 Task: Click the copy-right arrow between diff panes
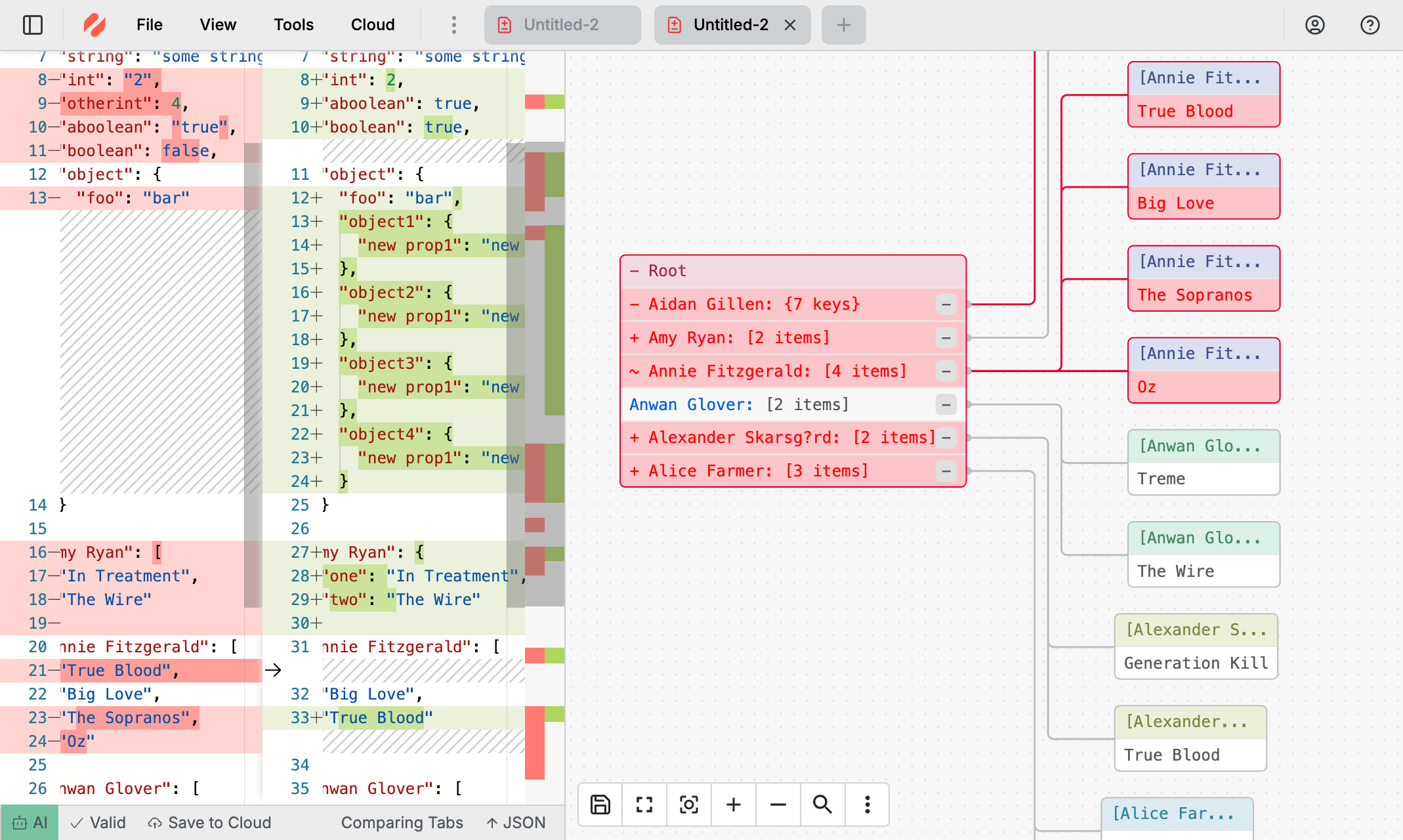(x=273, y=670)
